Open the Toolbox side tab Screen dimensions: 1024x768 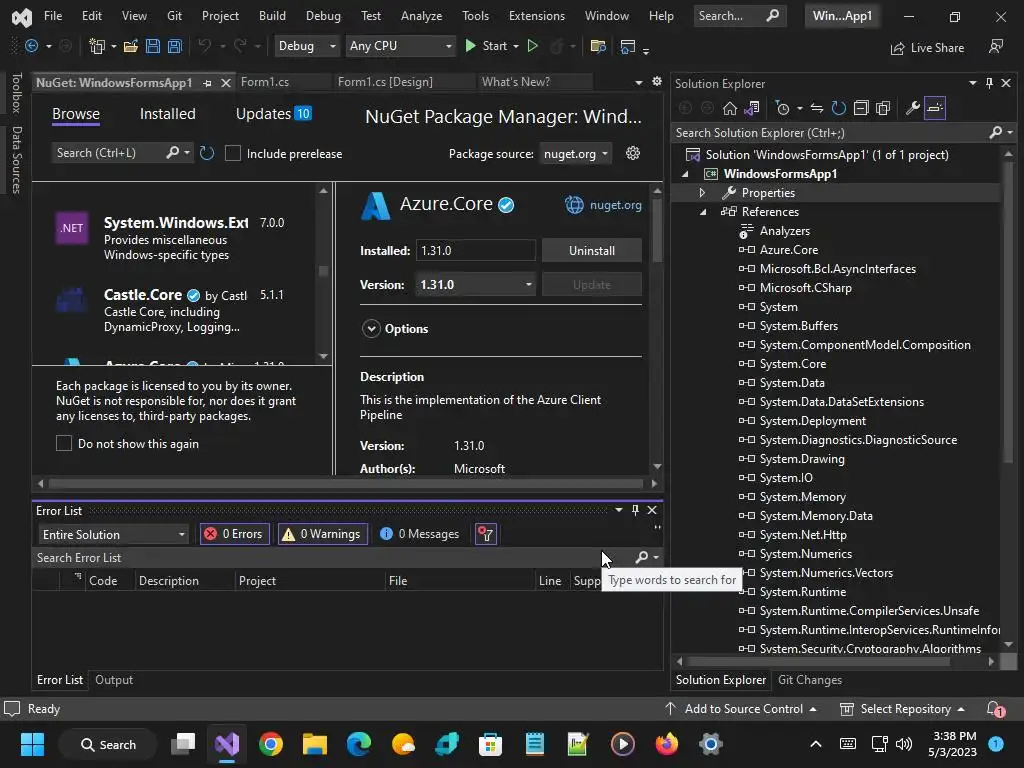[17, 93]
